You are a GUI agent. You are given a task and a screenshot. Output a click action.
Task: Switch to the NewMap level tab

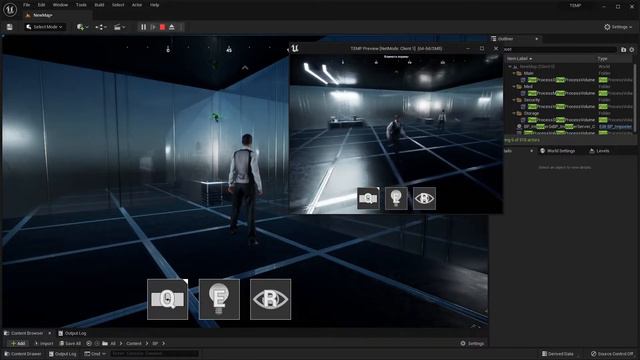tap(43, 15)
